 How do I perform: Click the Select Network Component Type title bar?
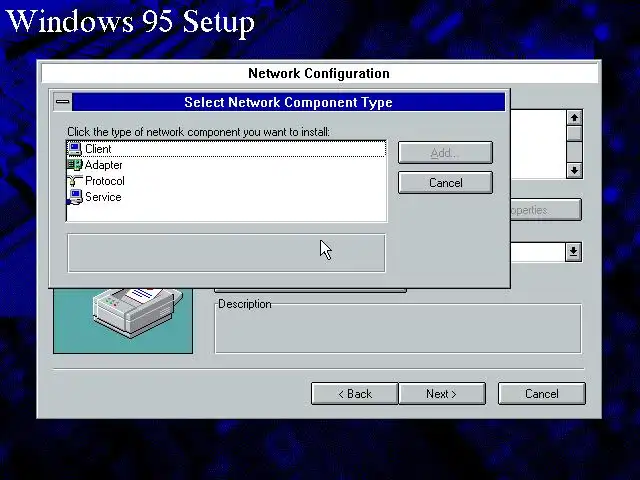pos(288,102)
